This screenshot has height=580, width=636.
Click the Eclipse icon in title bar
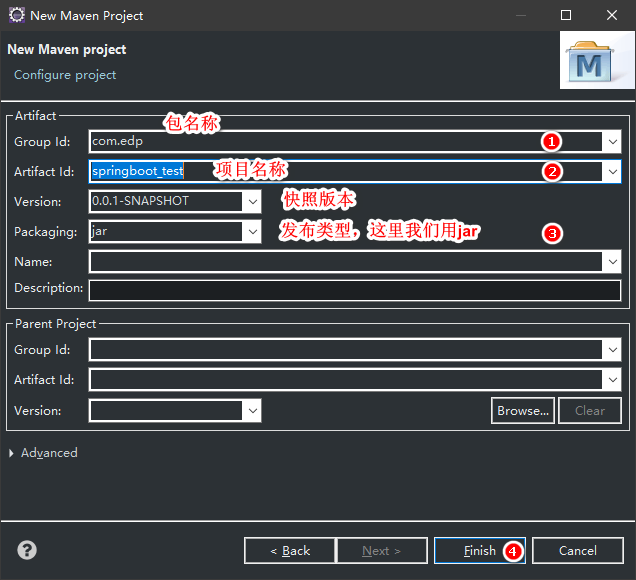(17, 15)
